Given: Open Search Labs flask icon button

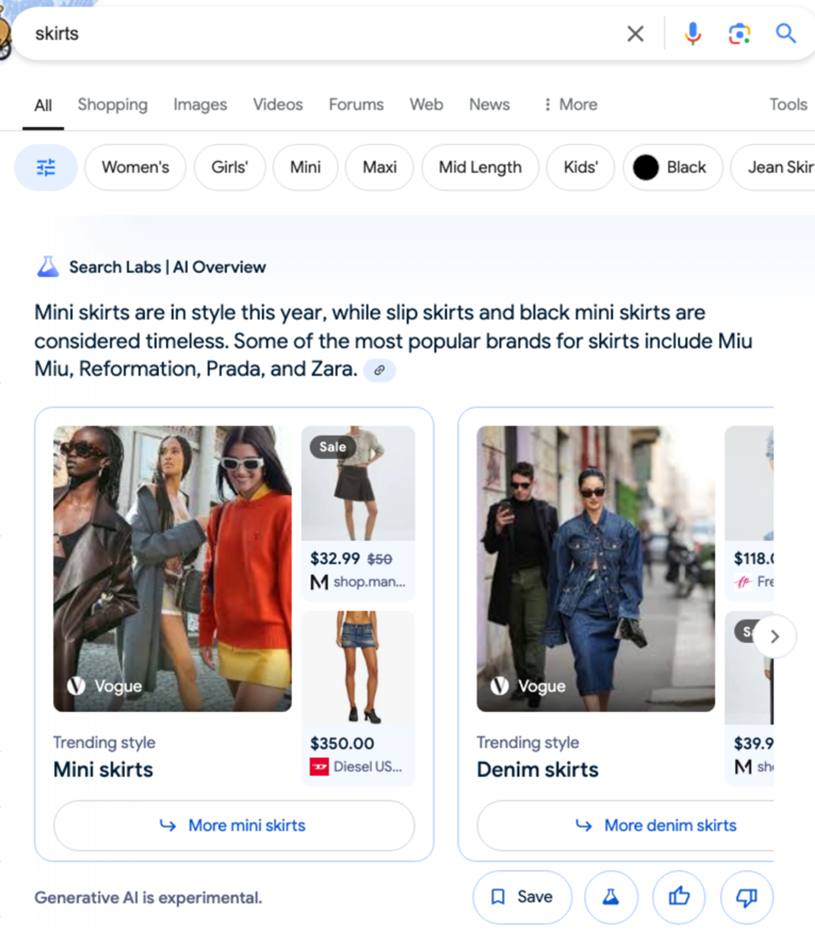Looking at the screenshot, I should 610,897.
